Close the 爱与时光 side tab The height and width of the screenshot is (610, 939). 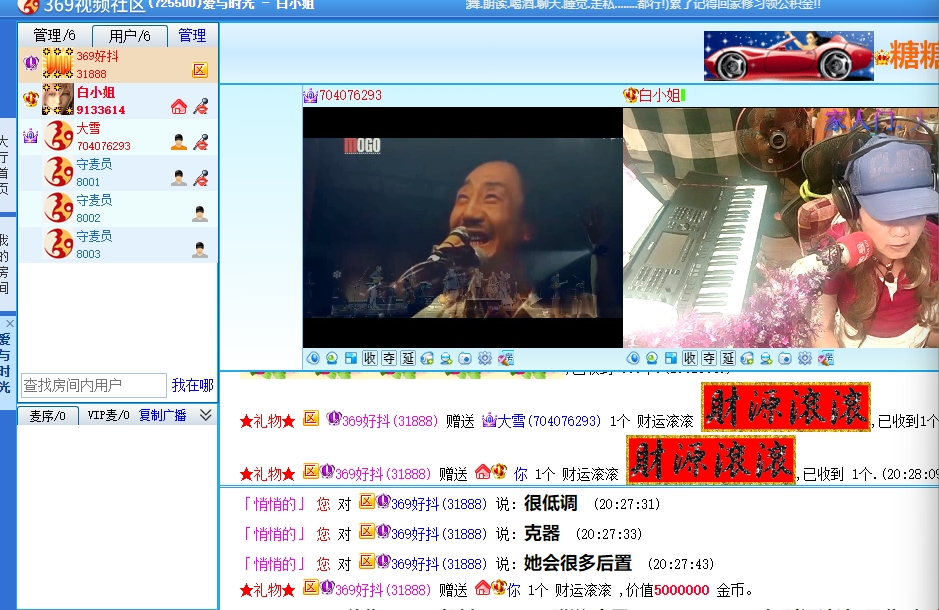click(10, 323)
